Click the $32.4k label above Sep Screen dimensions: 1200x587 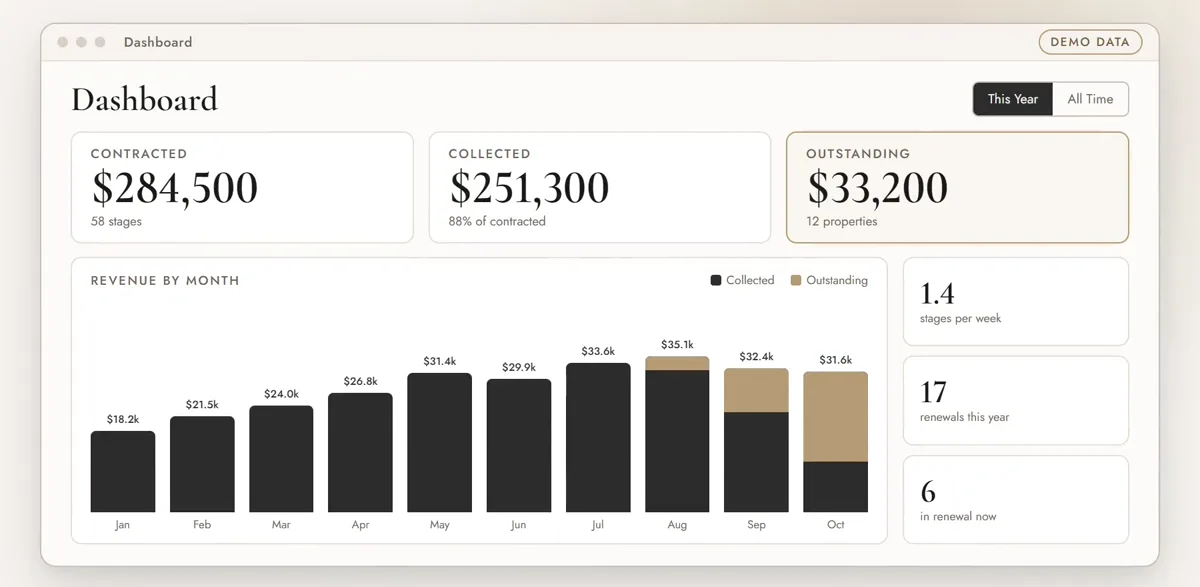click(x=756, y=357)
